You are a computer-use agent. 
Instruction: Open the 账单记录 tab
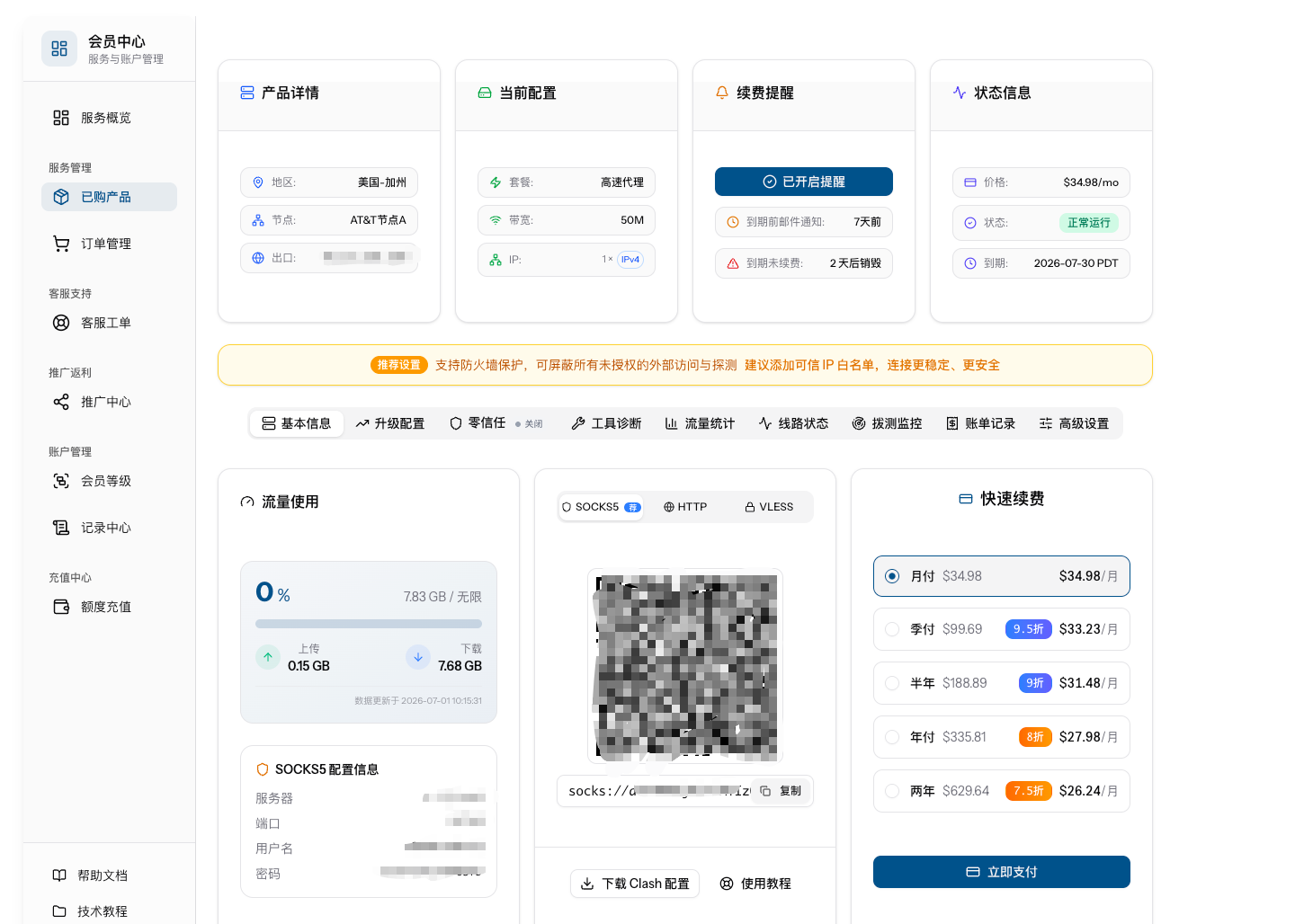click(981, 423)
